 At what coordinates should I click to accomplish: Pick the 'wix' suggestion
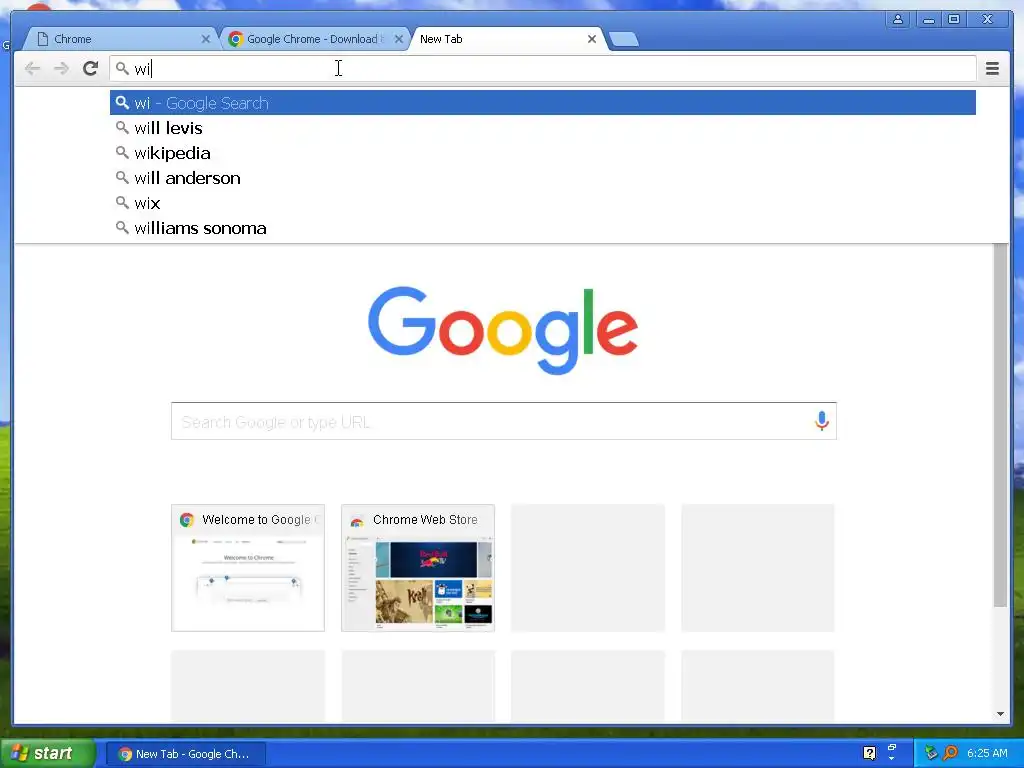click(543, 203)
